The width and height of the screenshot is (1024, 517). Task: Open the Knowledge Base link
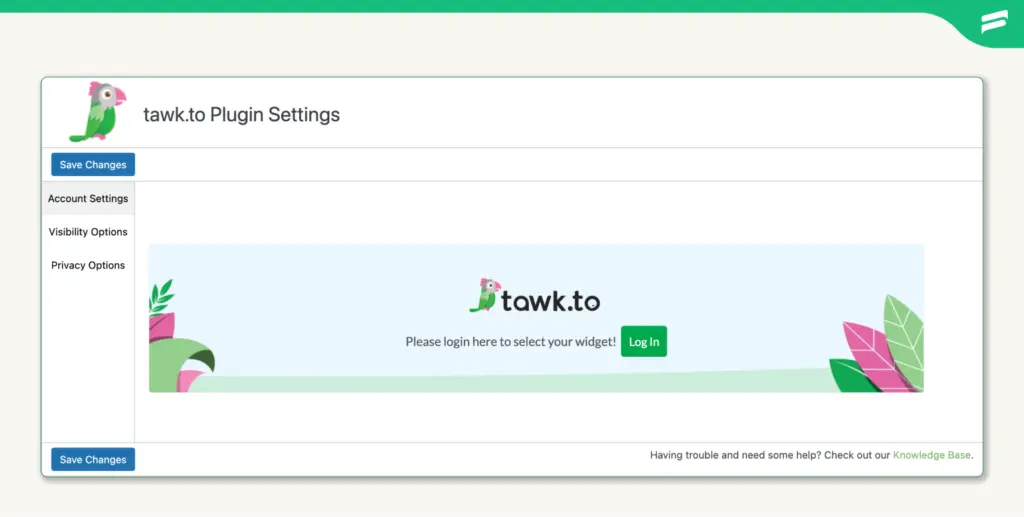pyautogui.click(x=931, y=455)
